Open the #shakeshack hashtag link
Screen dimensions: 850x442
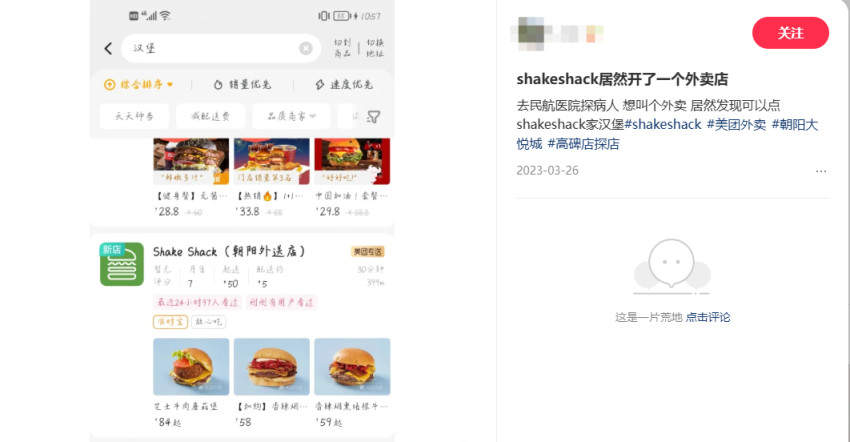coord(663,124)
